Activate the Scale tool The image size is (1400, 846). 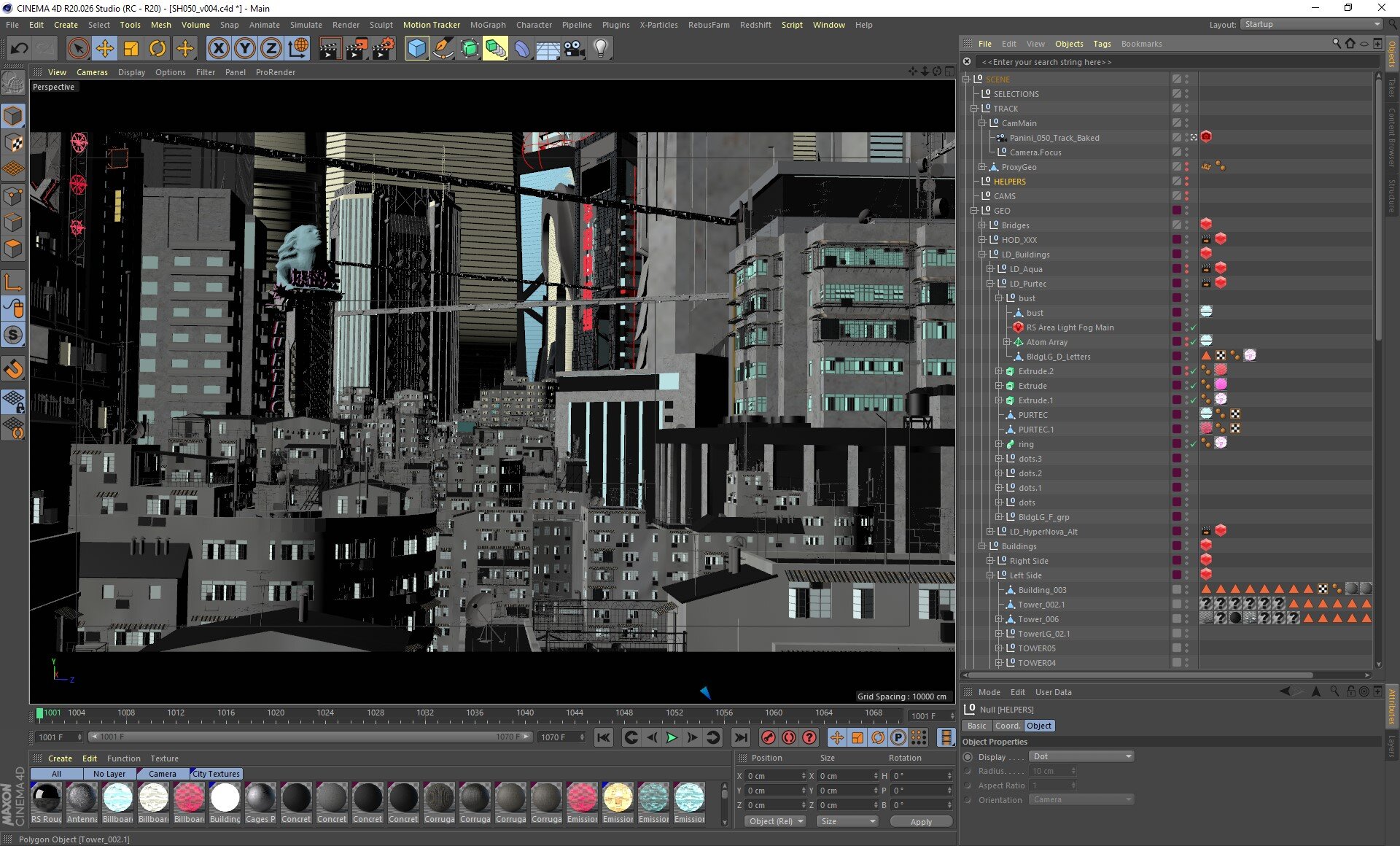[x=131, y=49]
